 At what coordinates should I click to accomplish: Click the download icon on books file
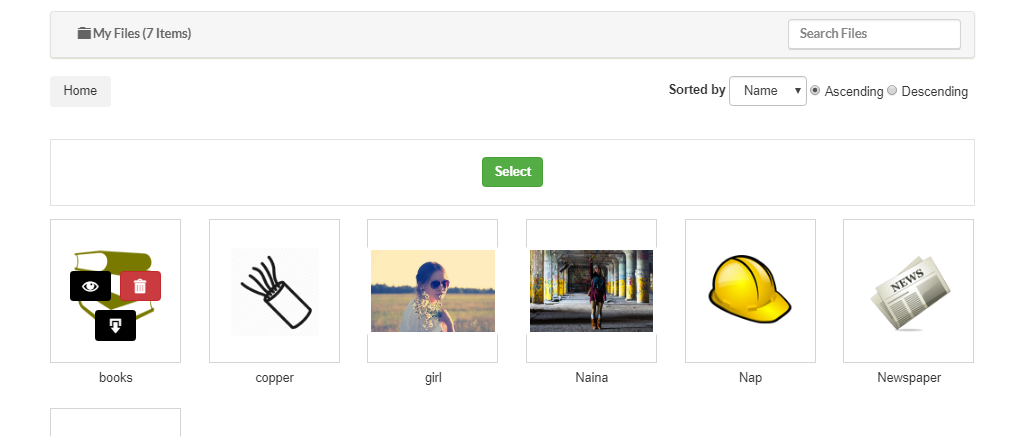pyautogui.click(x=115, y=325)
